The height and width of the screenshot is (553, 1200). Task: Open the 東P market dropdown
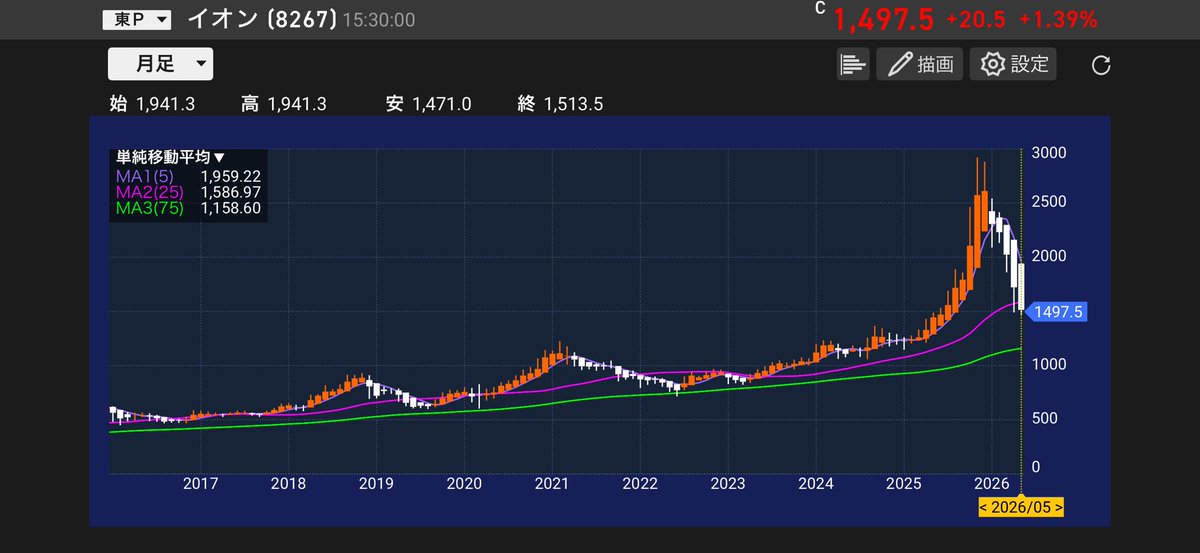pos(137,19)
